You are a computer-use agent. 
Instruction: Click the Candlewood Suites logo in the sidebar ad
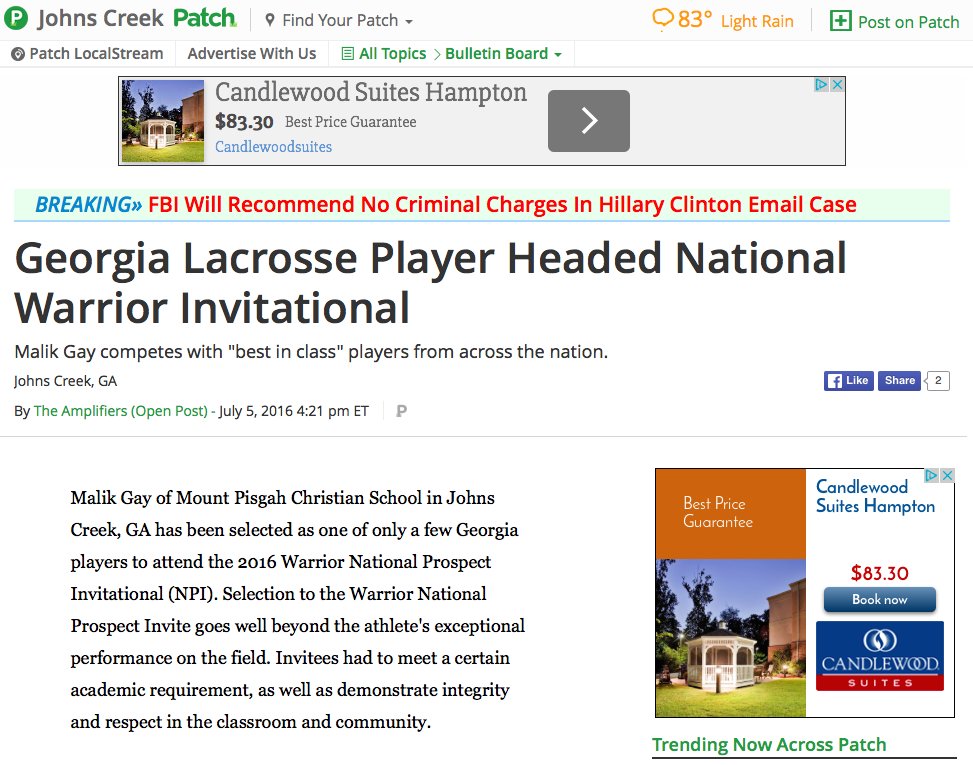coord(880,656)
